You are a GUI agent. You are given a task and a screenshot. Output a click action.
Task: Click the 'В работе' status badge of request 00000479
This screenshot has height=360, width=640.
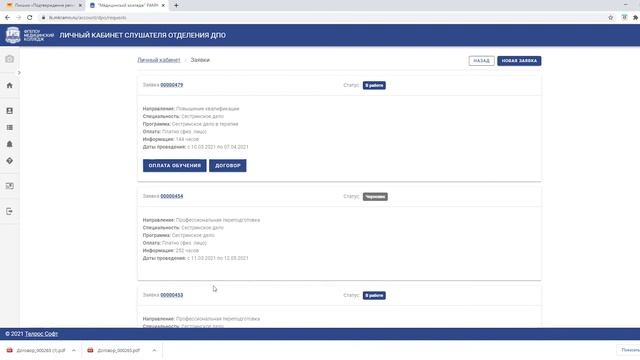(374, 85)
